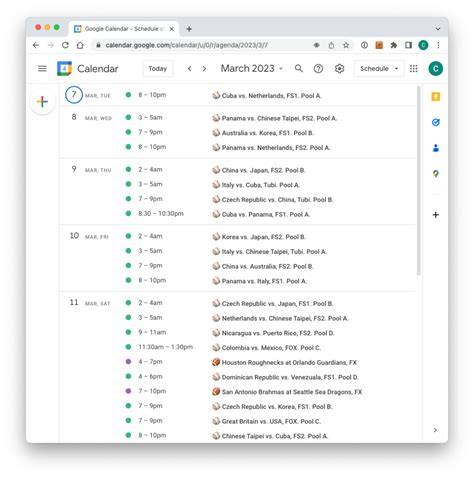474x477 pixels.
Task: Open the Google account avatar in Calendar header
Action: 435,69
